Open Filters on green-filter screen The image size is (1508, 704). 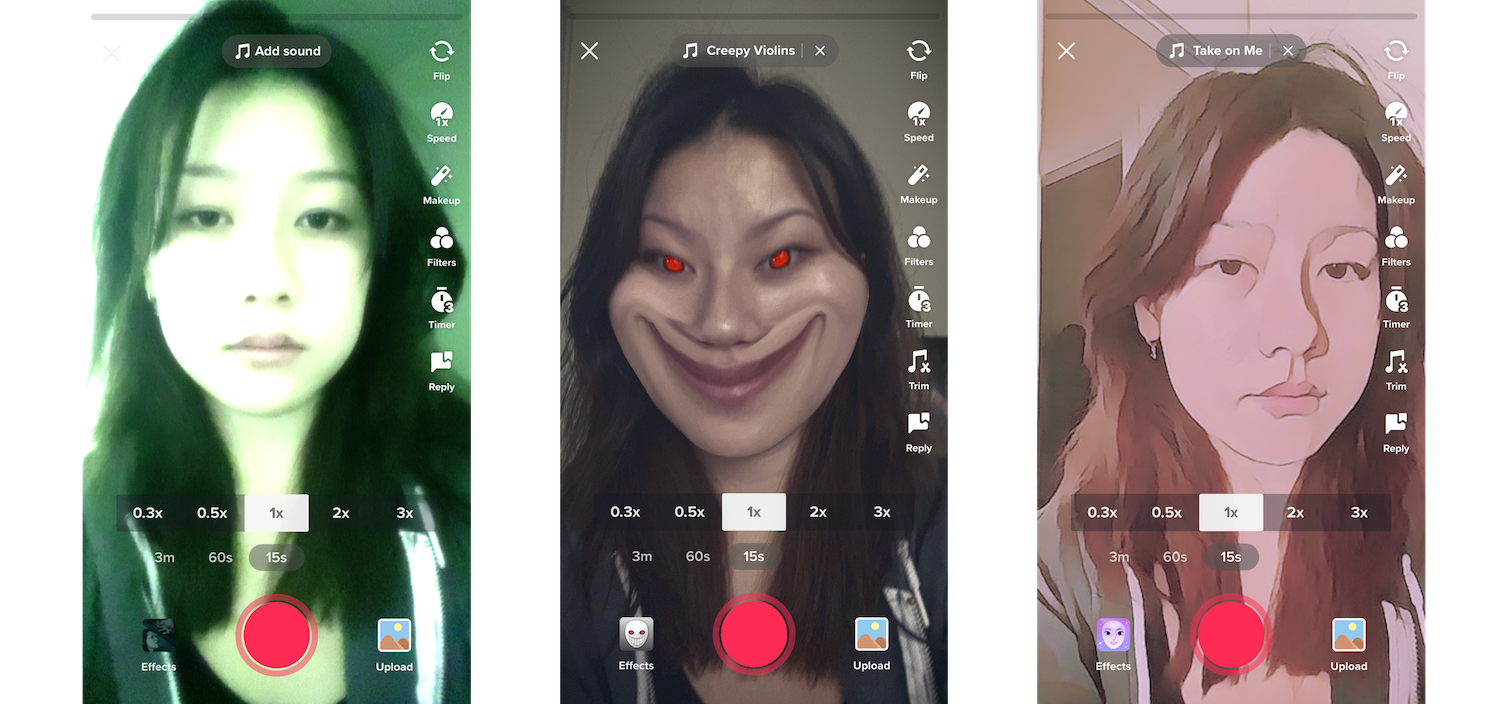coord(441,238)
